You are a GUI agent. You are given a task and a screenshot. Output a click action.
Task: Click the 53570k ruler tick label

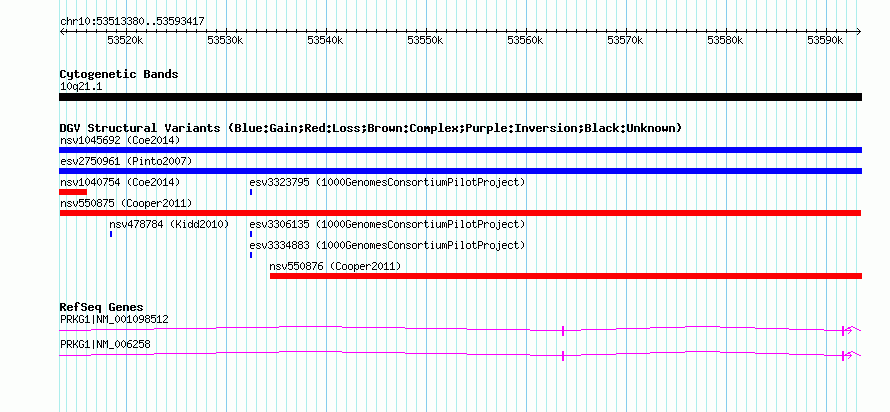(x=625, y=40)
